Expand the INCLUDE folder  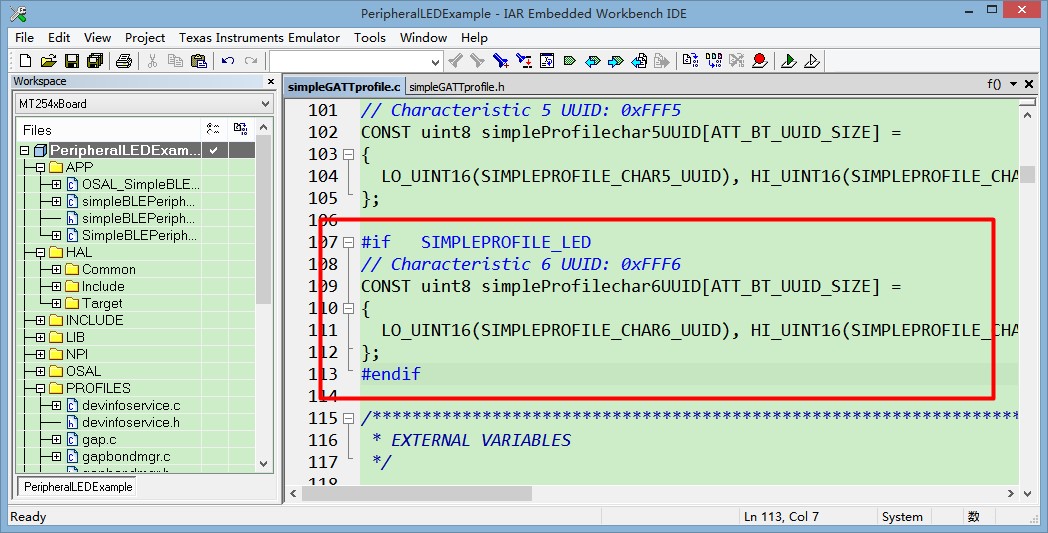(40, 320)
